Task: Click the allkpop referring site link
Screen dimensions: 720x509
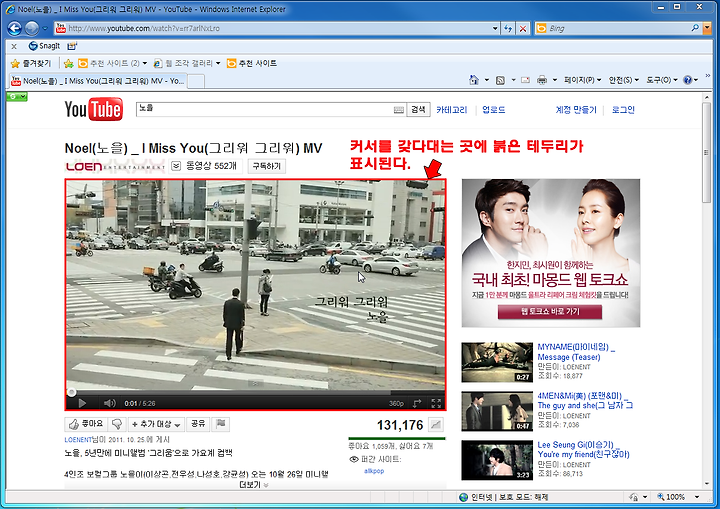Action: pos(374,471)
